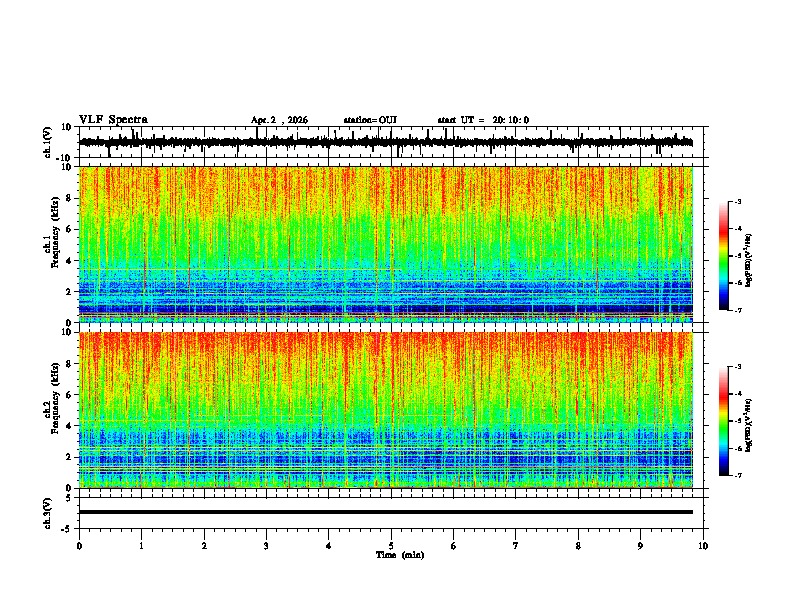Click the ch.1(V) waveform axis label
This screenshot has height=612, width=792.
click(48, 142)
